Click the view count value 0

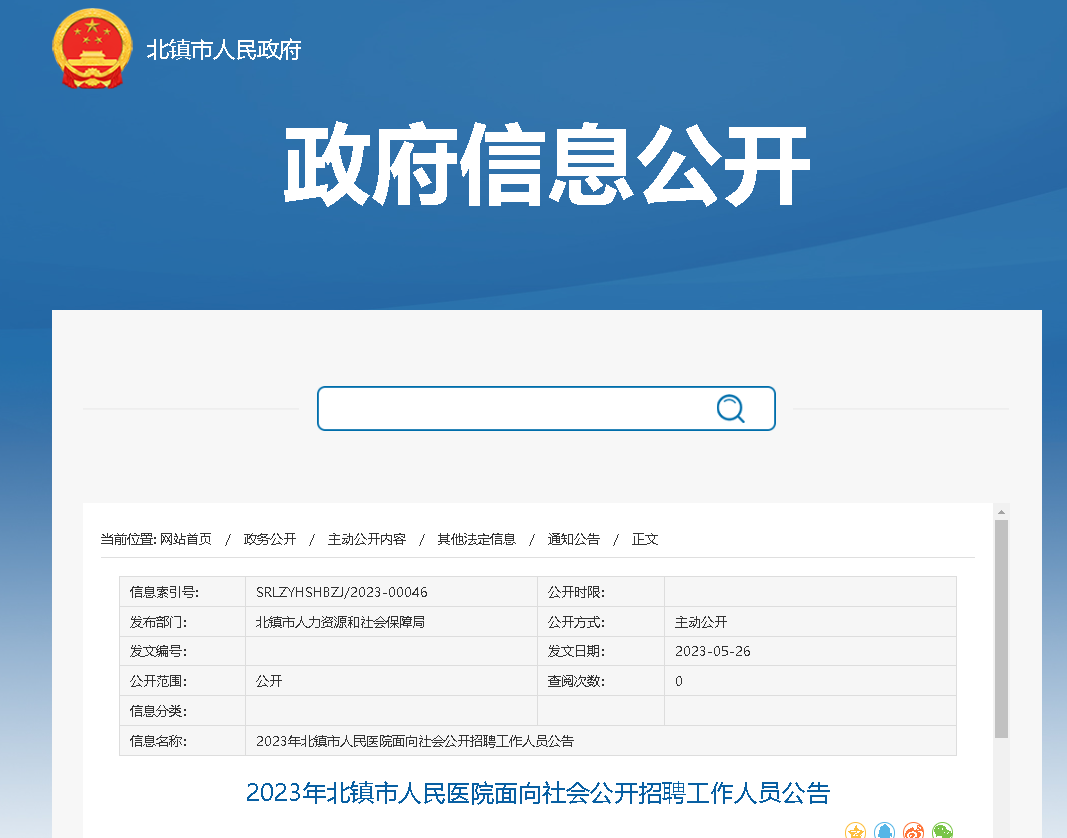click(x=678, y=681)
